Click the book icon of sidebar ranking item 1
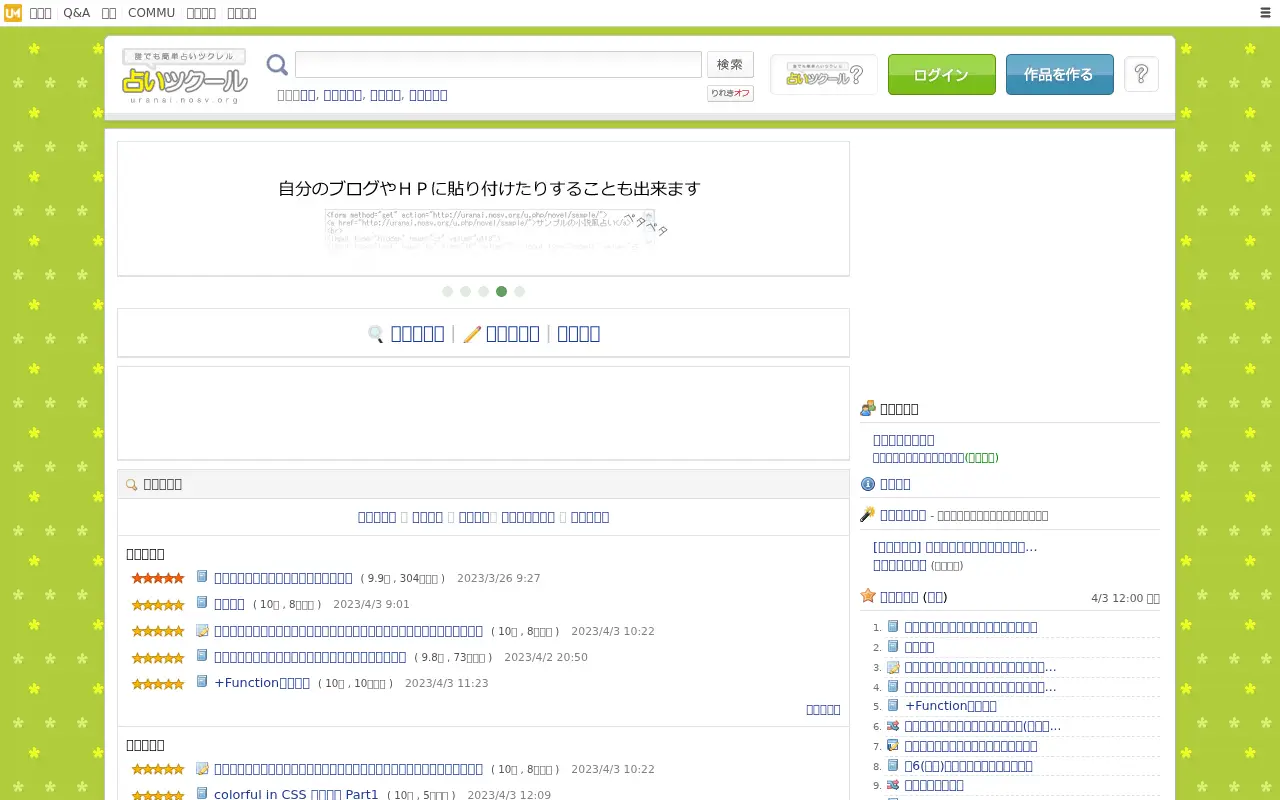Viewport: 1280px width, 800px height. [894, 627]
